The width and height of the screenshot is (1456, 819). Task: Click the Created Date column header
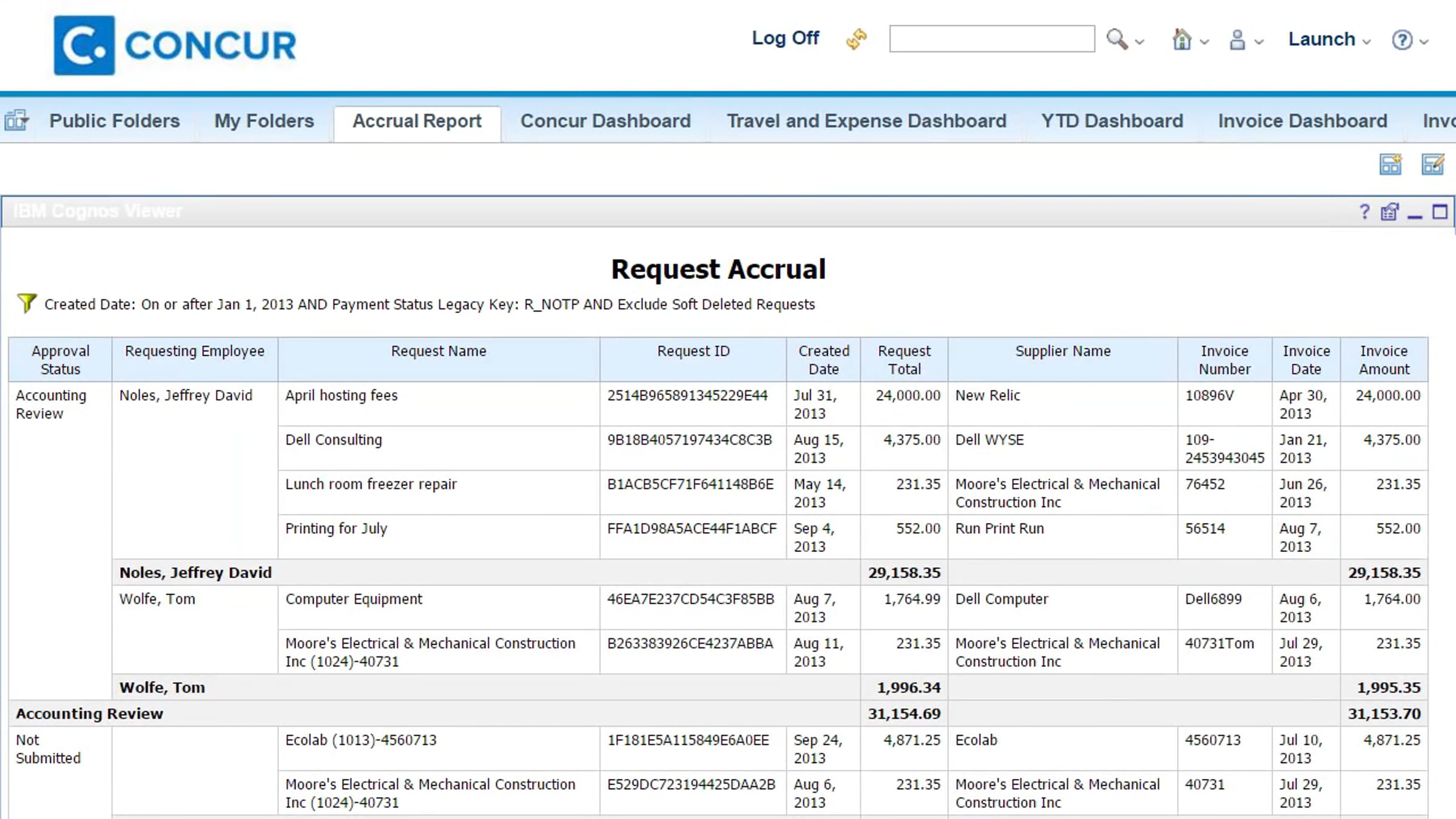(823, 360)
